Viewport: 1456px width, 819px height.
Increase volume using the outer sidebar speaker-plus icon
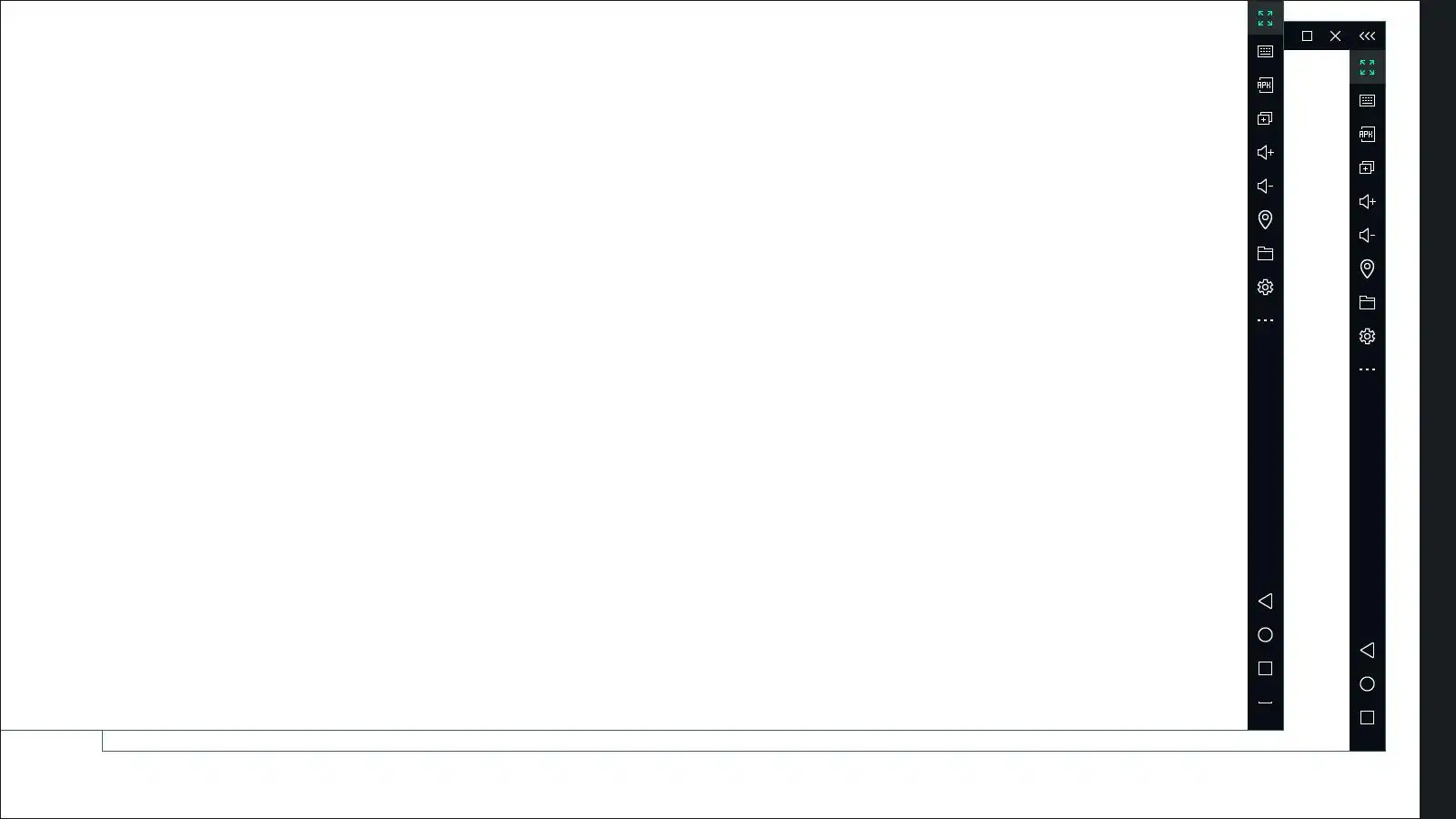1367,202
